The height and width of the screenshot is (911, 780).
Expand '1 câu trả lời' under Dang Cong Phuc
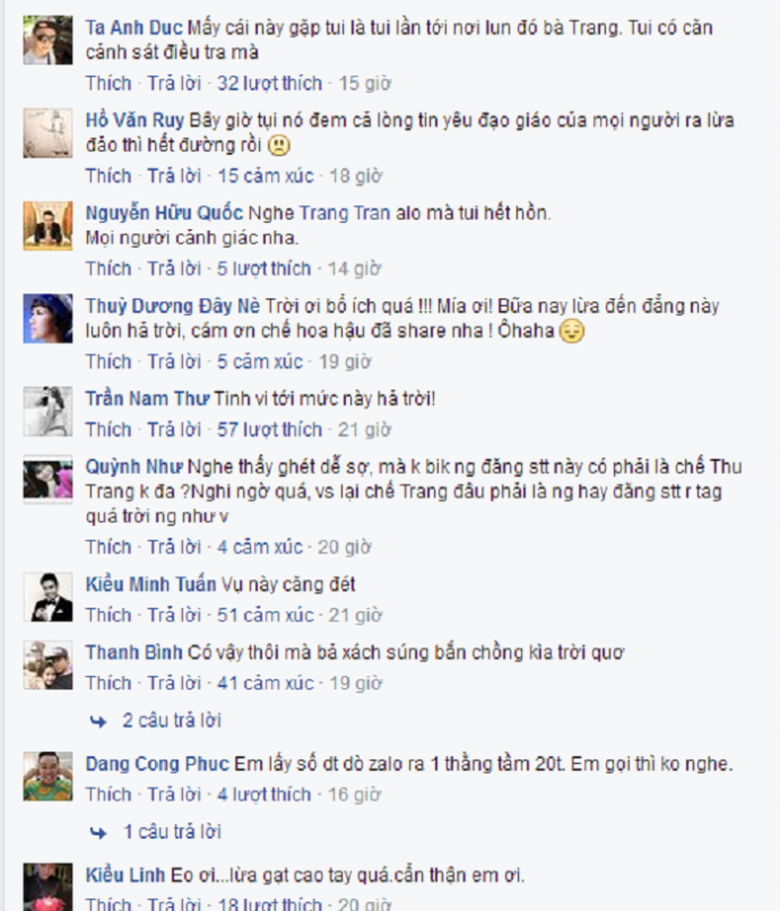[x=172, y=832]
